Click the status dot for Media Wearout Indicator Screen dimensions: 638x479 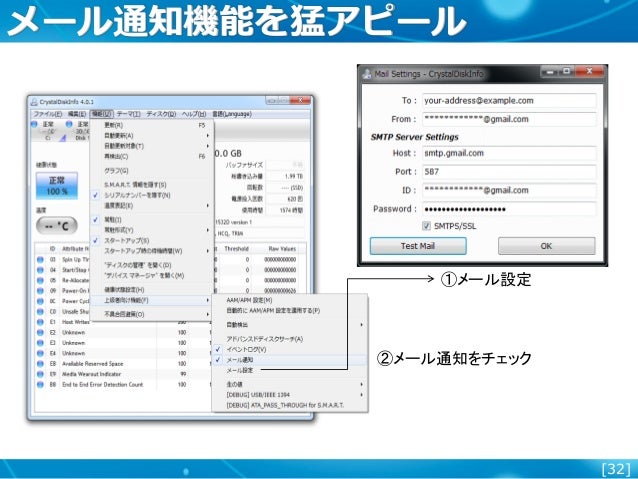pyautogui.click(x=40, y=374)
